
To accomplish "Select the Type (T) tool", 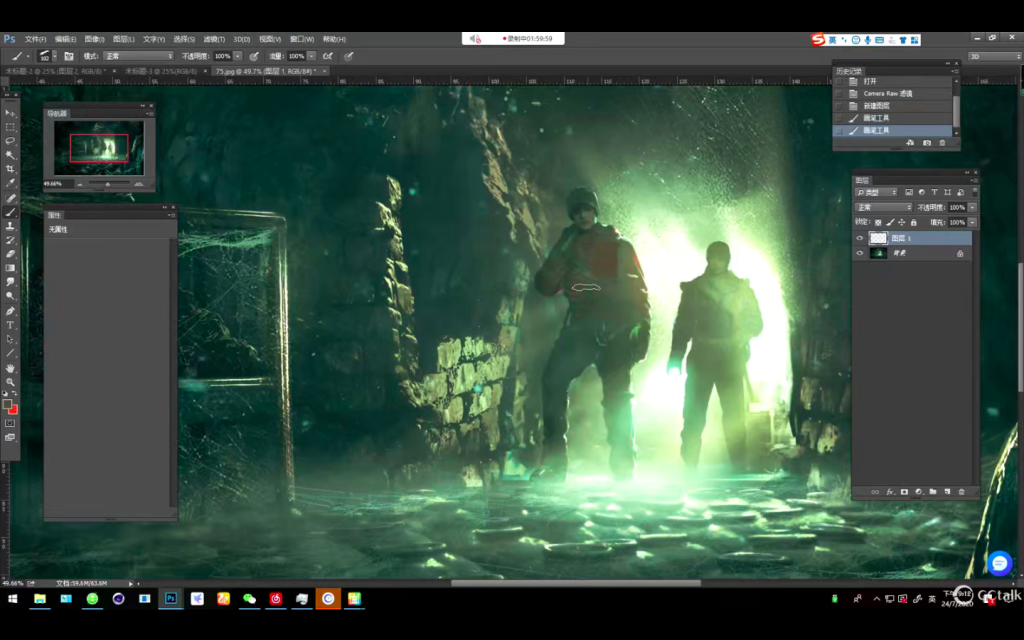I will (11, 325).
